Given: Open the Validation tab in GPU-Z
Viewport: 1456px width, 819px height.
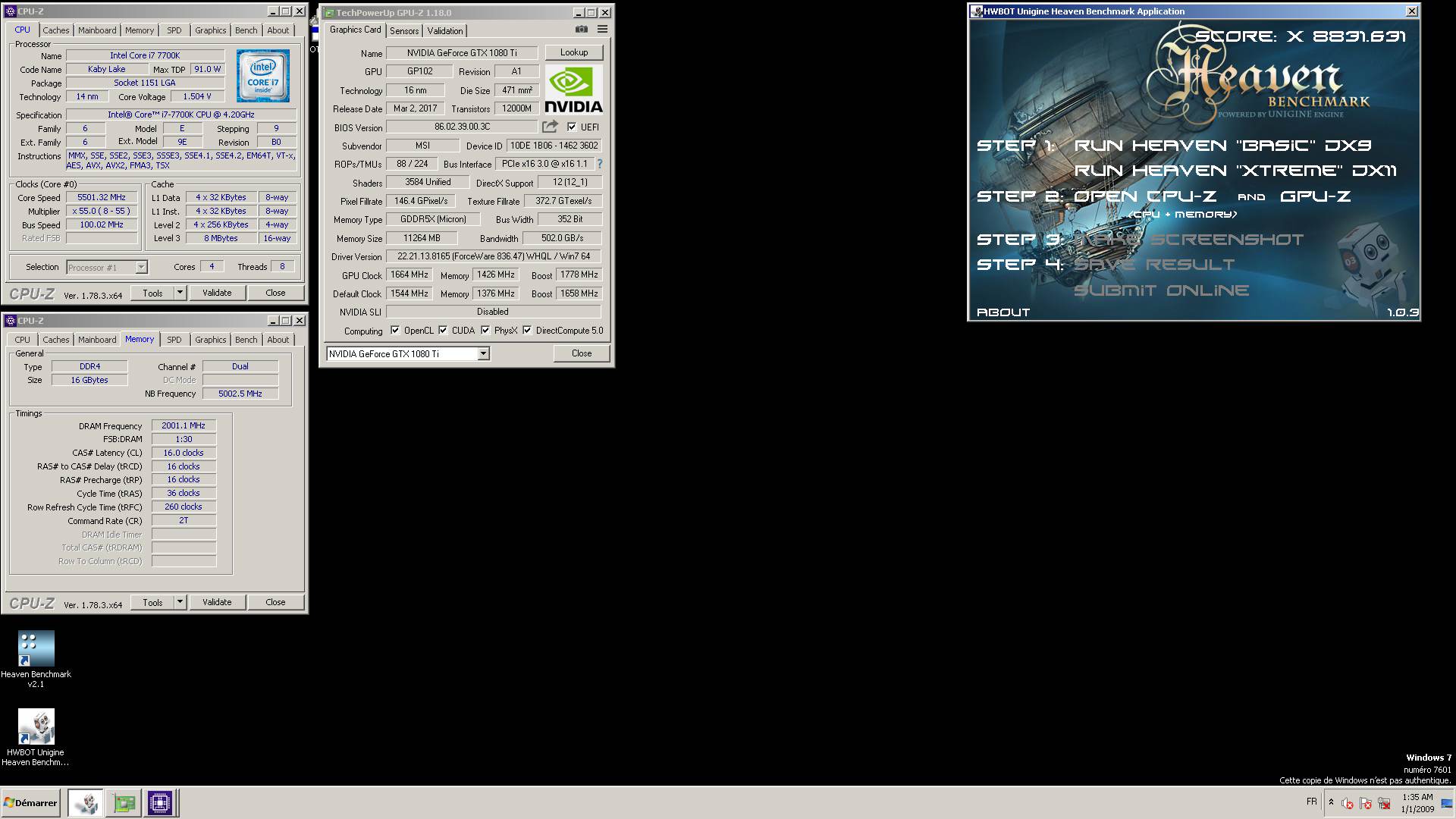Looking at the screenshot, I should tap(445, 31).
